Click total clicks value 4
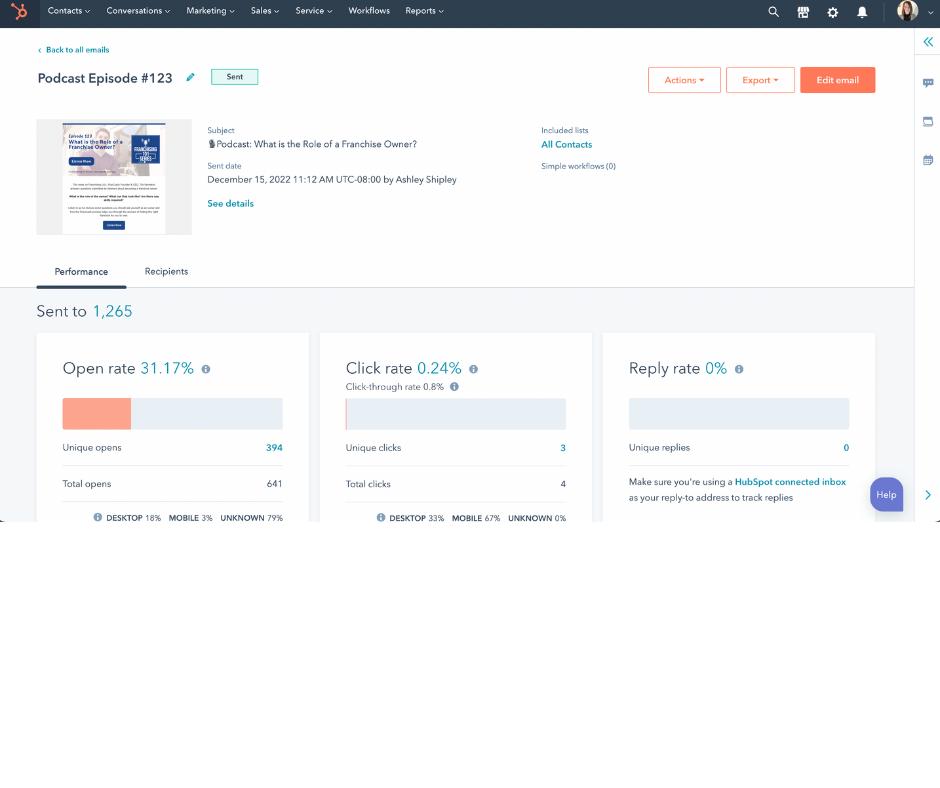This screenshot has height=788, width=940. tap(563, 484)
